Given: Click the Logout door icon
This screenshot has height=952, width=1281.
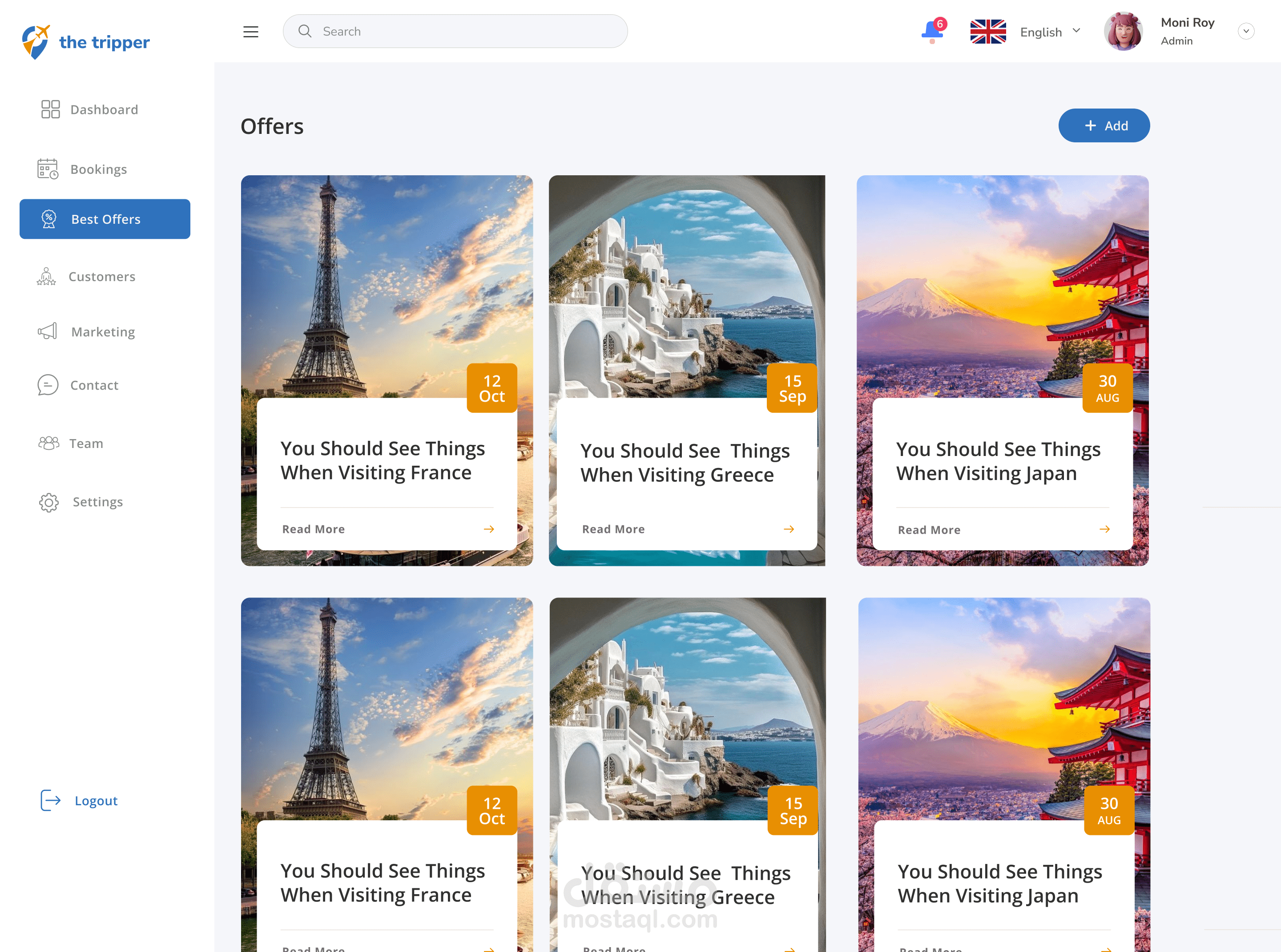Looking at the screenshot, I should (50, 800).
